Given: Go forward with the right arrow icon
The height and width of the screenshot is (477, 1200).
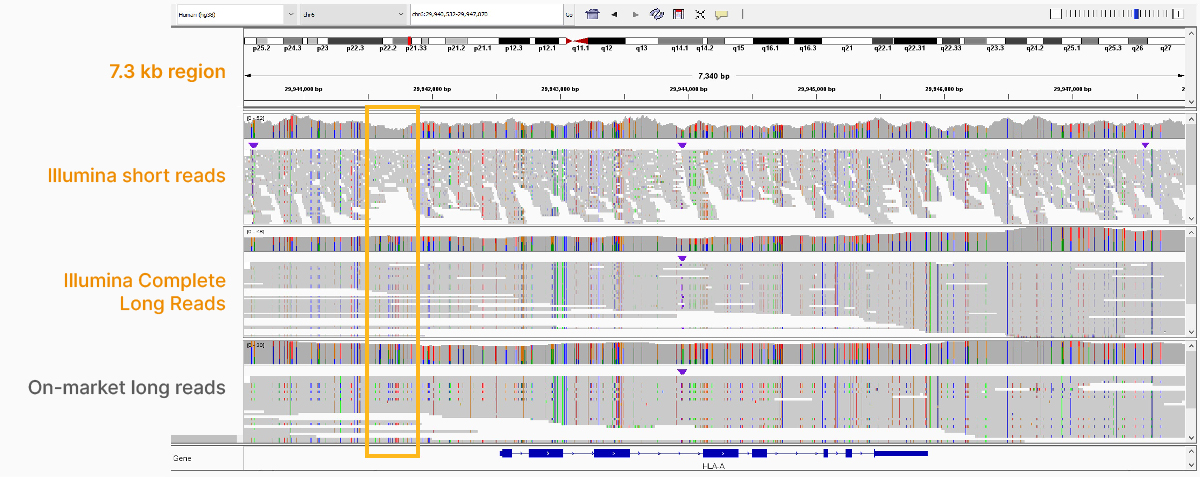Looking at the screenshot, I should pyautogui.click(x=634, y=15).
